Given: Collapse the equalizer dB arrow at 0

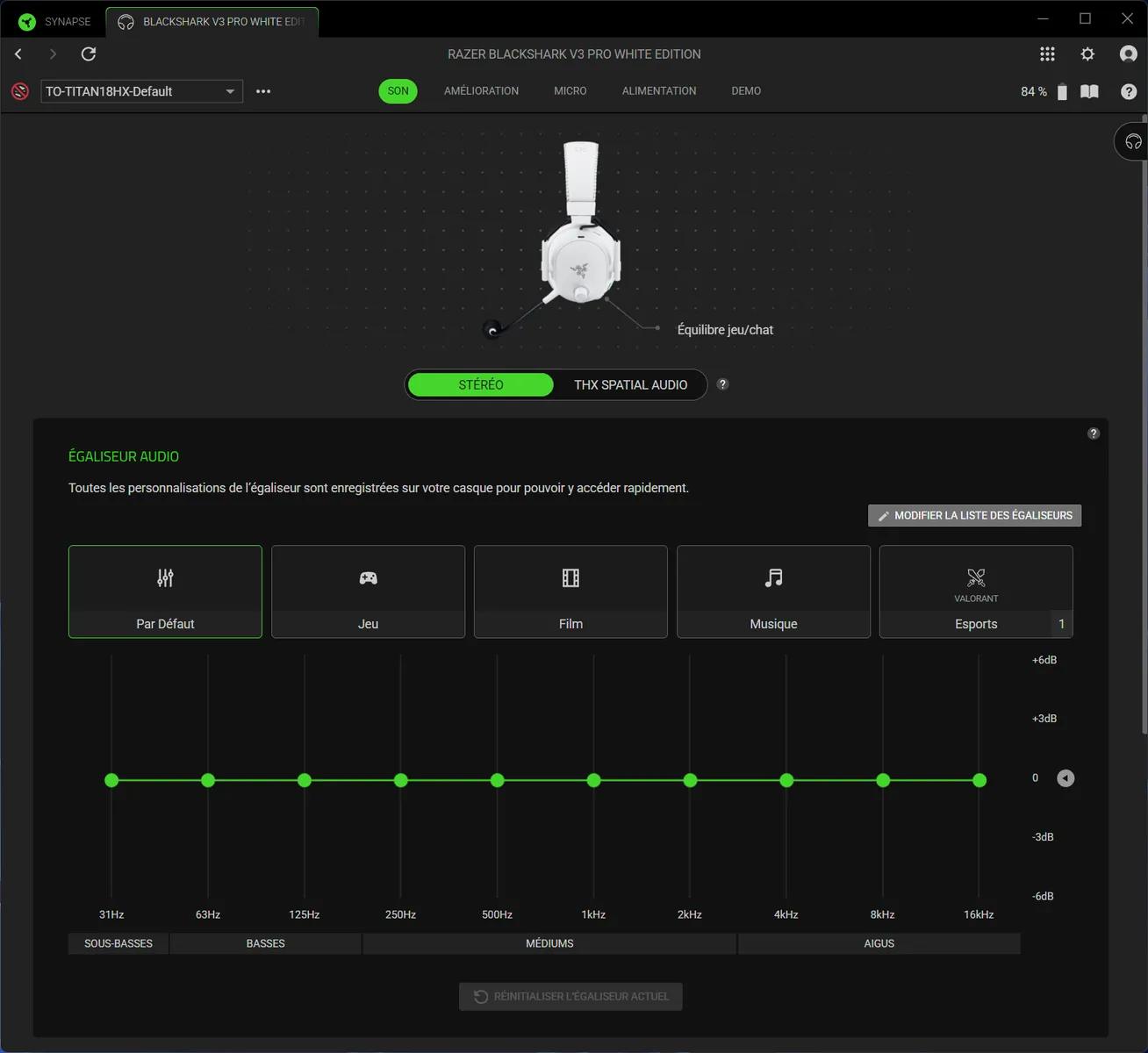Looking at the screenshot, I should [x=1065, y=778].
